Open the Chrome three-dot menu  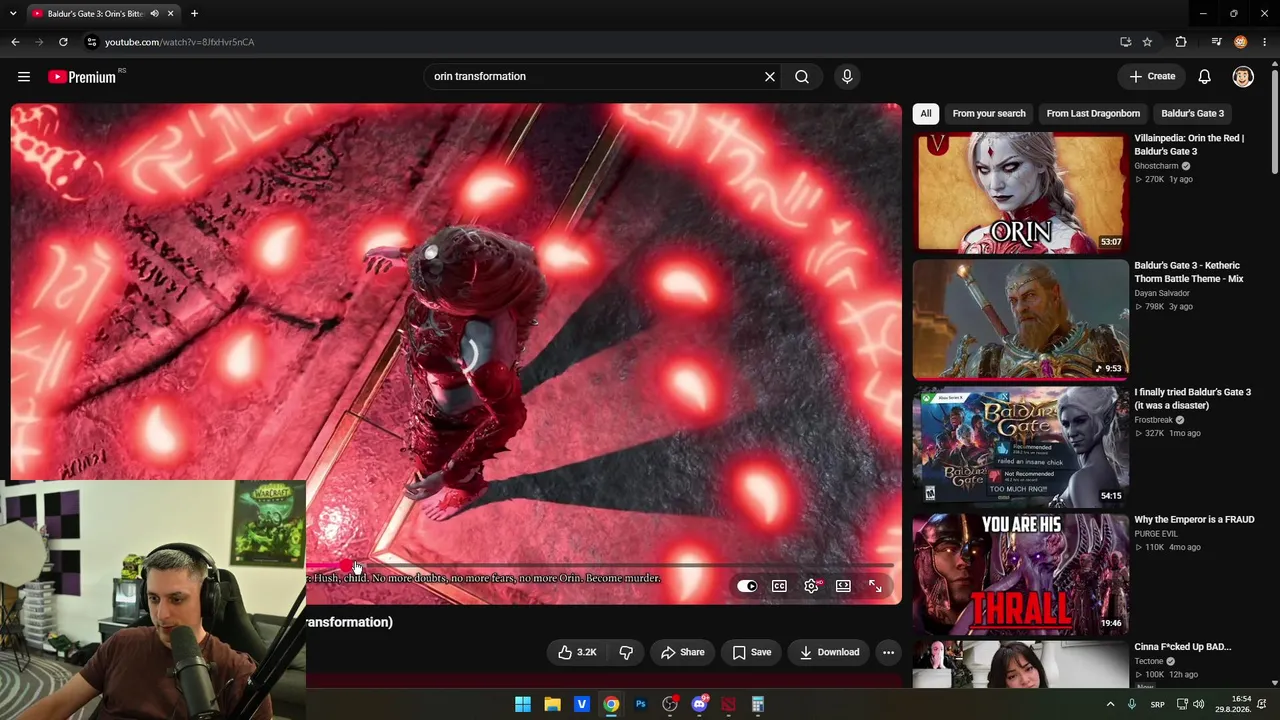[1265, 42]
